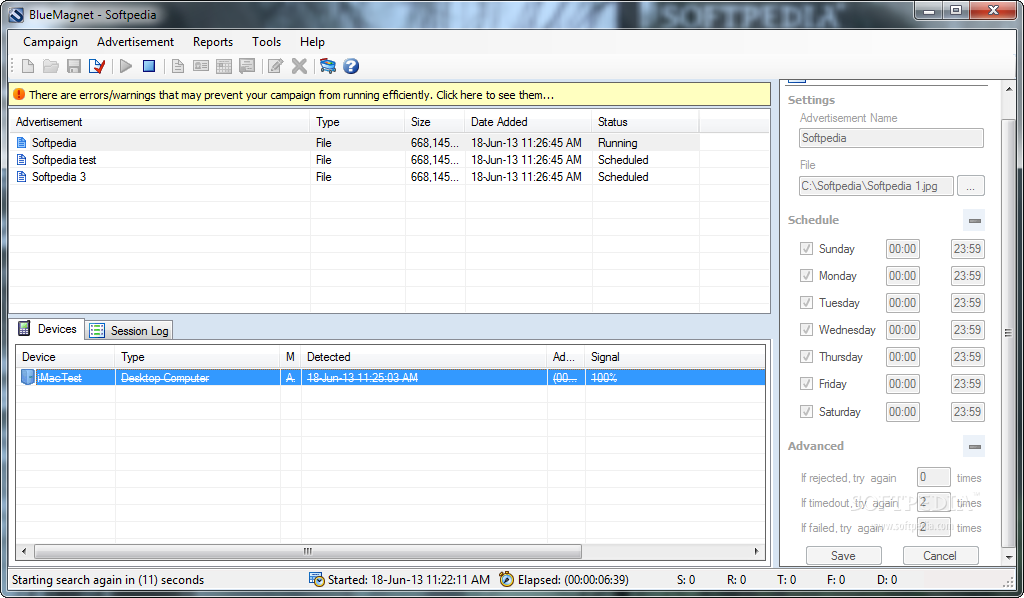The height and width of the screenshot is (598, 1024).
Task: Open the Advertisement menu
Action: [135, 42]
